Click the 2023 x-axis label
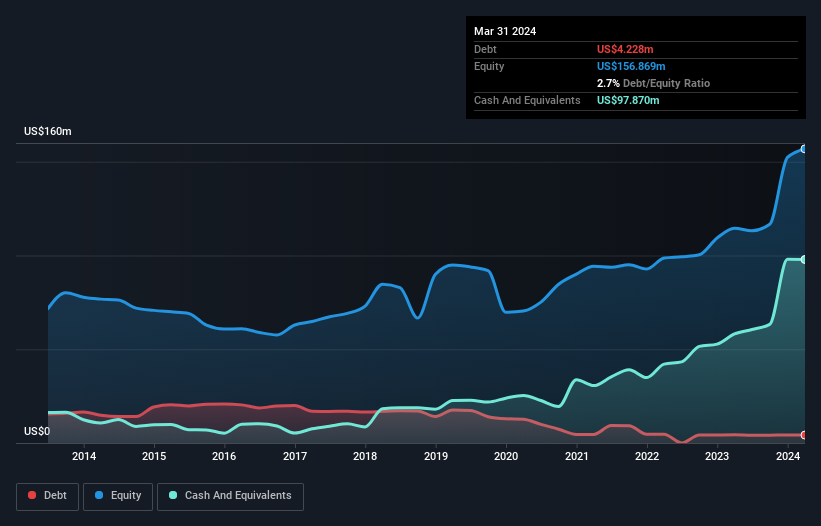The image size is (821, 526). click(717, 456)
